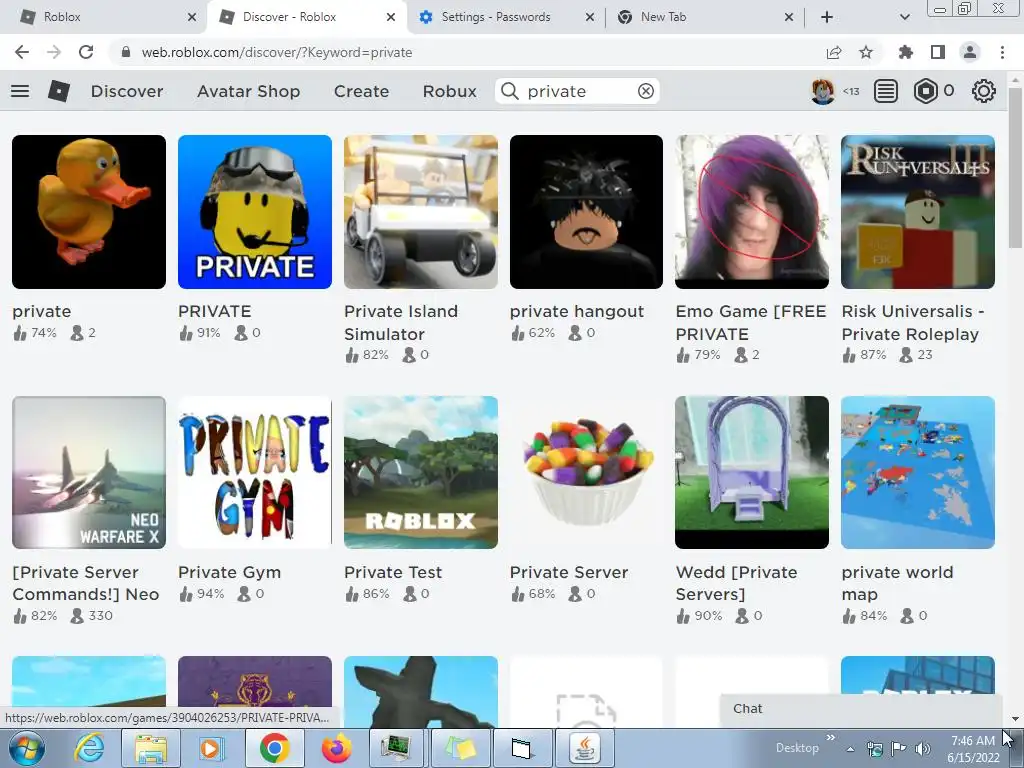The image size is (1024, 768).
Task: Open Risk Universalis Private Roleplay link
Action: pos(912,323)
